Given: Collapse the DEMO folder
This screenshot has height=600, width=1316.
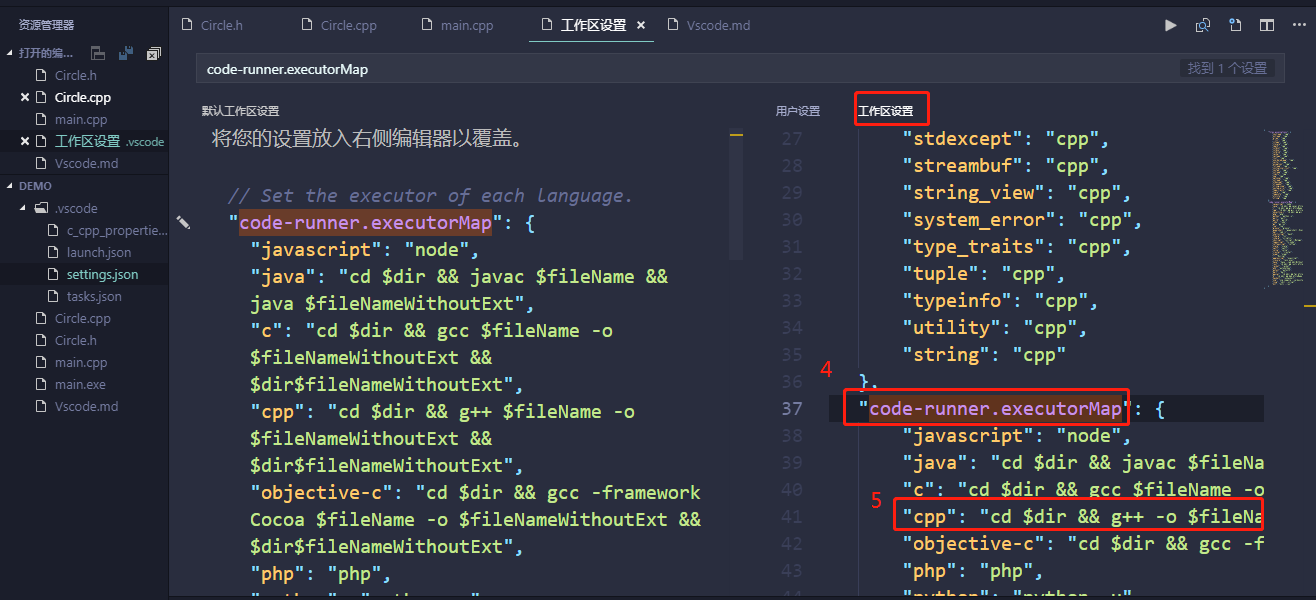Looking at the screenshot, I should tap(9, 185).
